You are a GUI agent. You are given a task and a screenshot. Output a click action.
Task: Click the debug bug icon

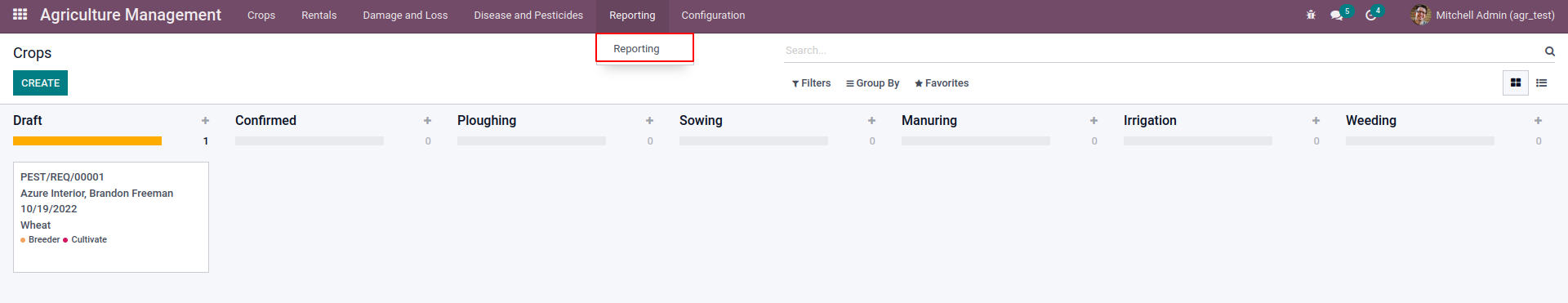click(x=1311, y=15)
